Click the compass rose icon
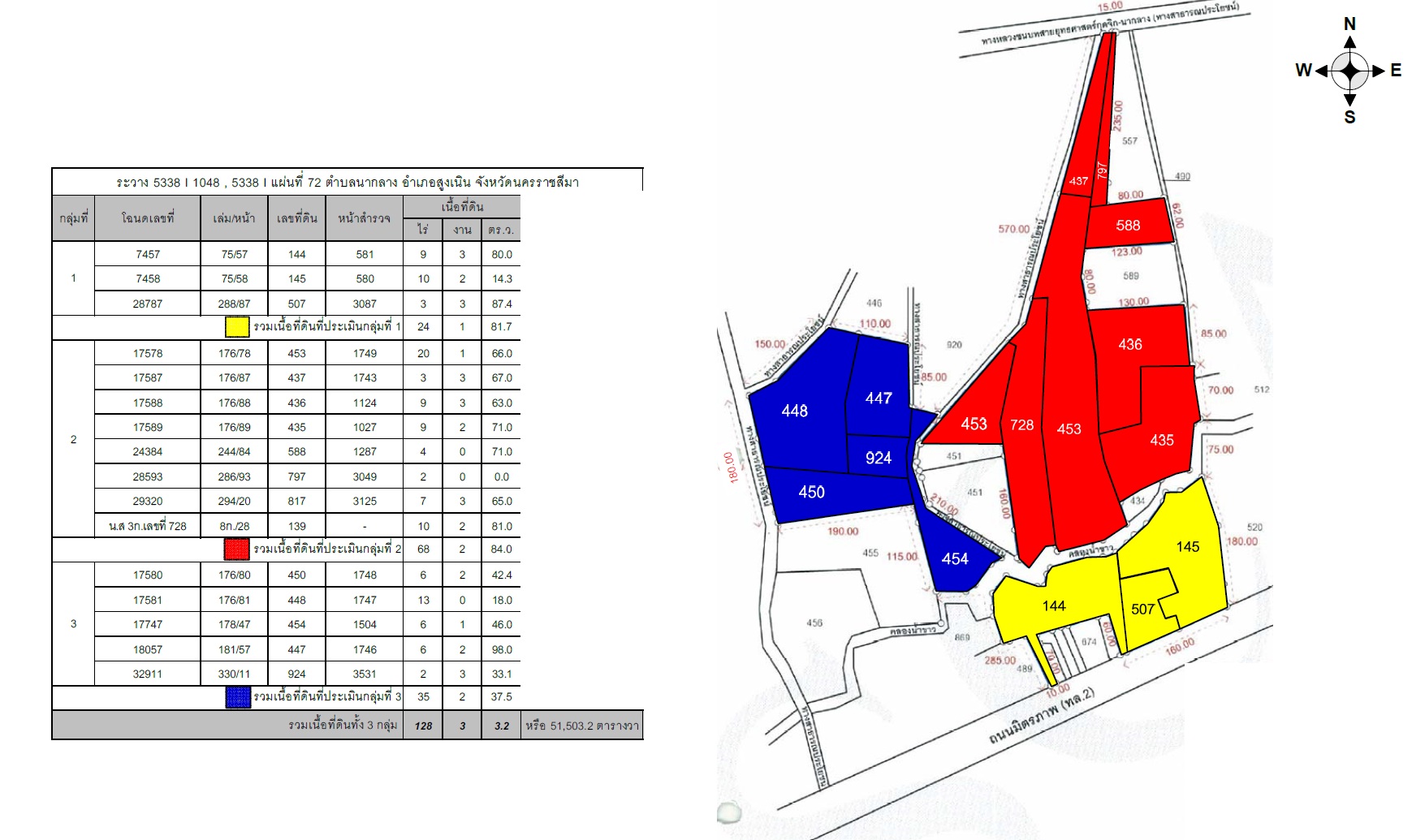 (1349, 71)
